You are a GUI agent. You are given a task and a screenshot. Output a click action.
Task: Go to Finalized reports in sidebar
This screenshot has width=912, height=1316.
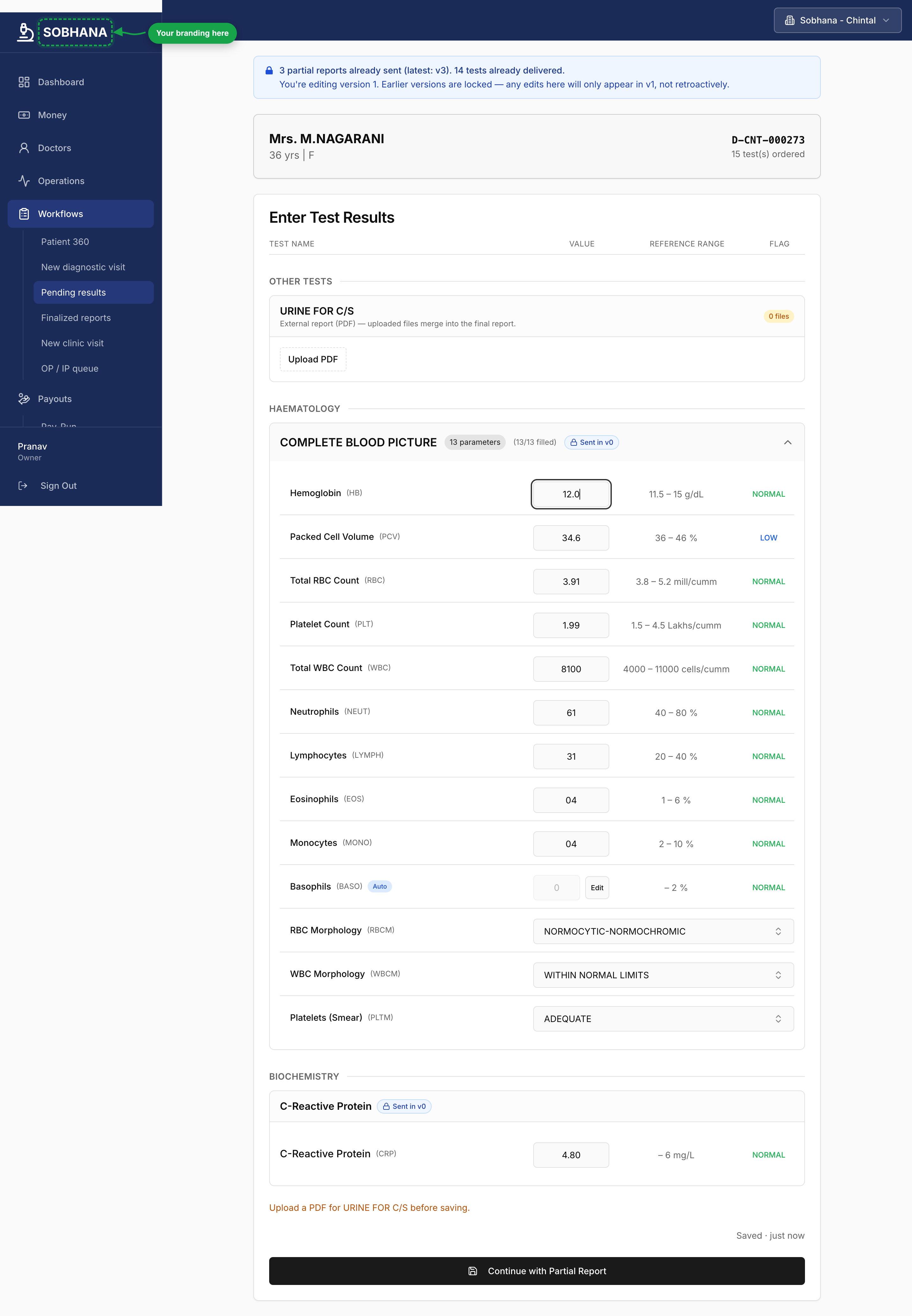(76, 318)
